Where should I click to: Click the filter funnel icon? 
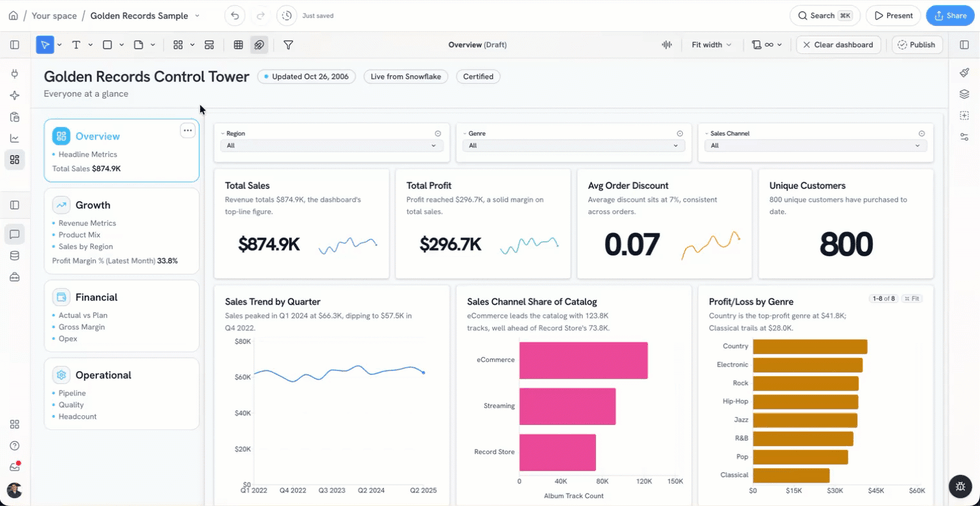click(x=288, y=45)
